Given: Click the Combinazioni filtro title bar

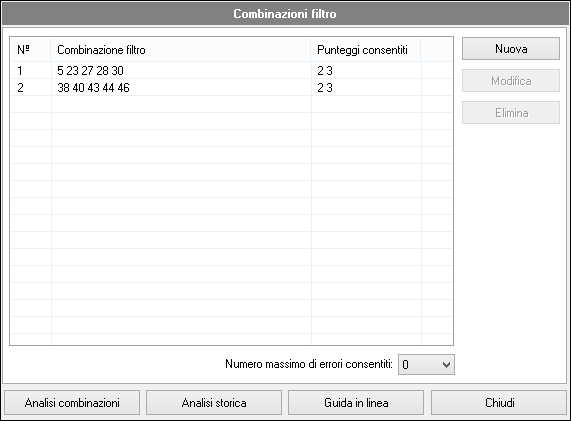Looking at the screenshot, I should (x=285, y=14).
